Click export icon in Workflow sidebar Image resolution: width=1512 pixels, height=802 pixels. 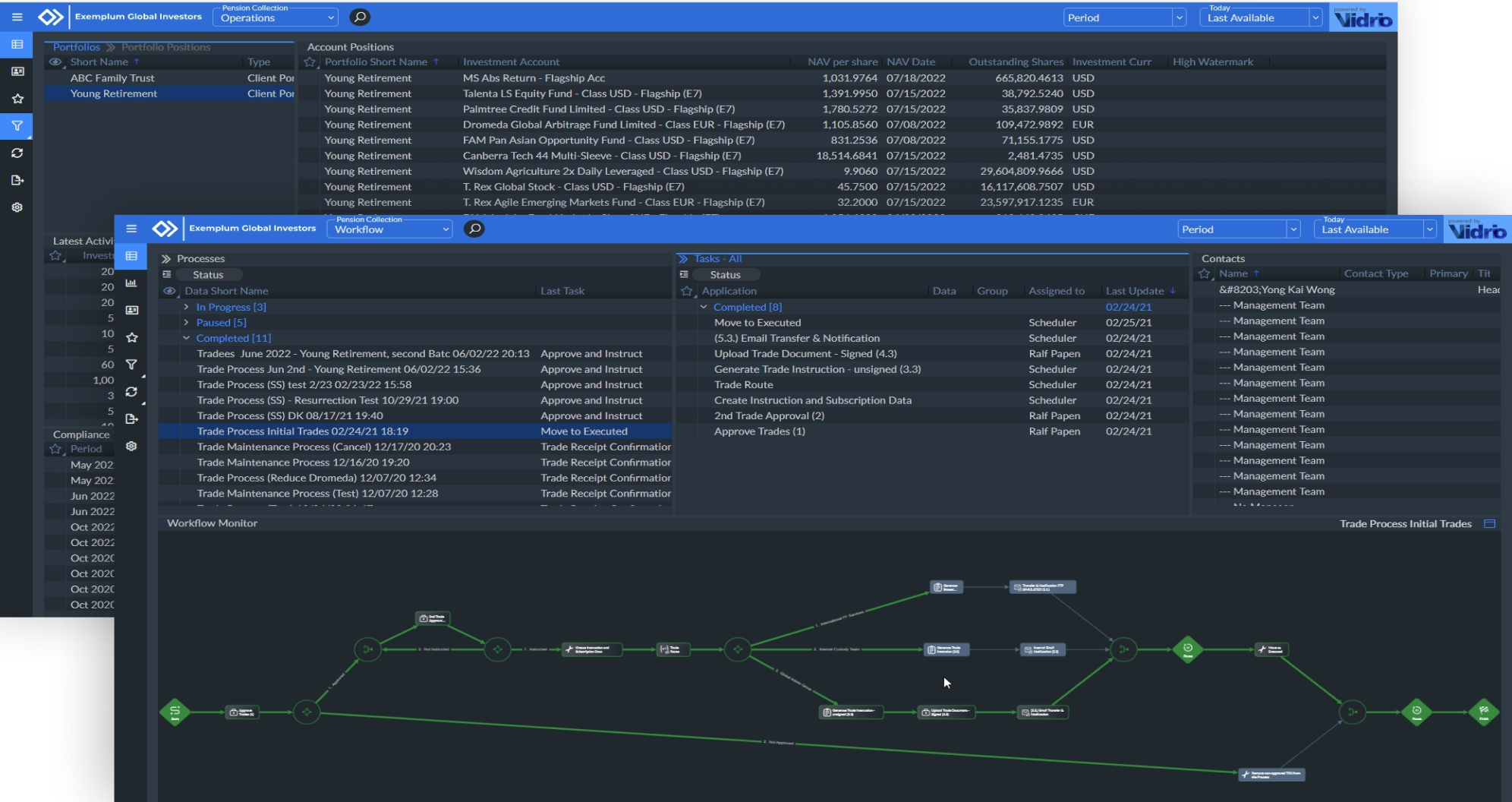(131, 419)
